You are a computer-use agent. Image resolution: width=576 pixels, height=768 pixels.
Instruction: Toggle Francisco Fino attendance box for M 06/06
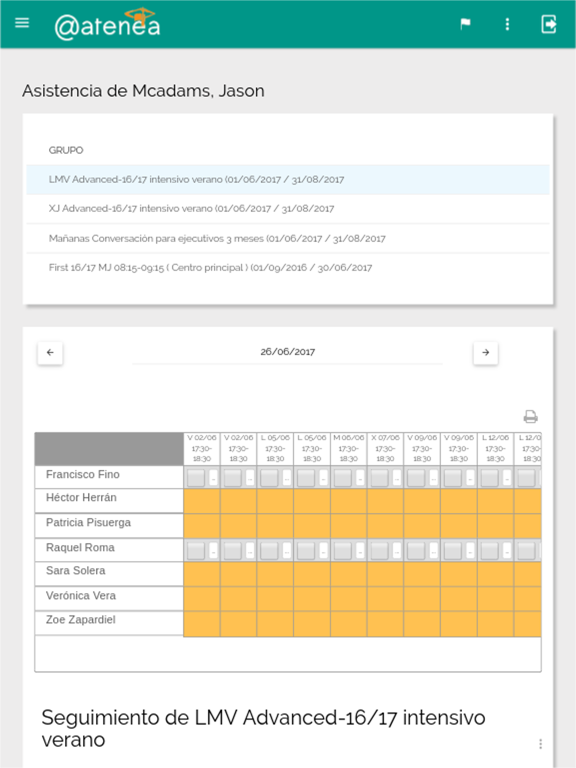[342, 478]
